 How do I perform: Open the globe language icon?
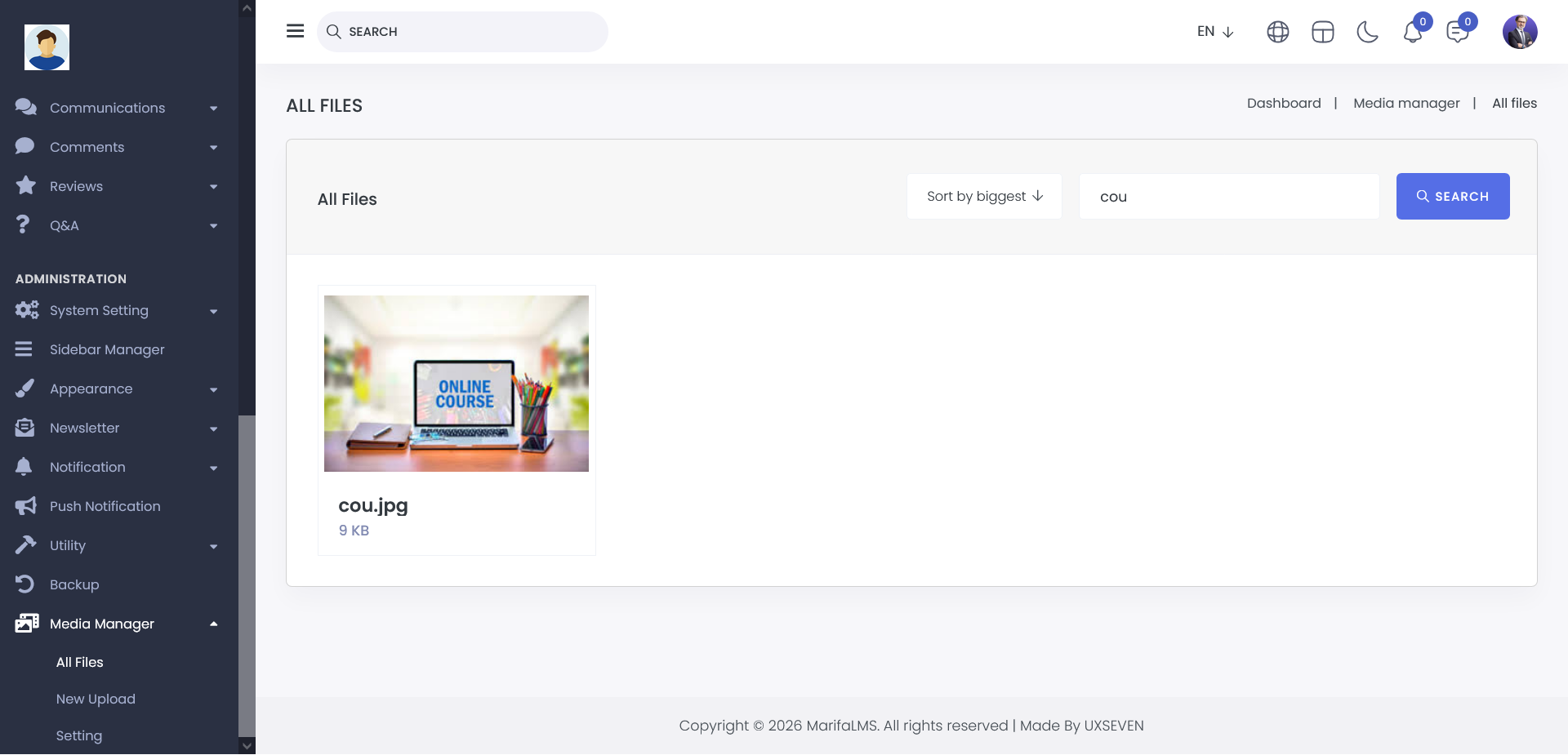[1277, 32]
